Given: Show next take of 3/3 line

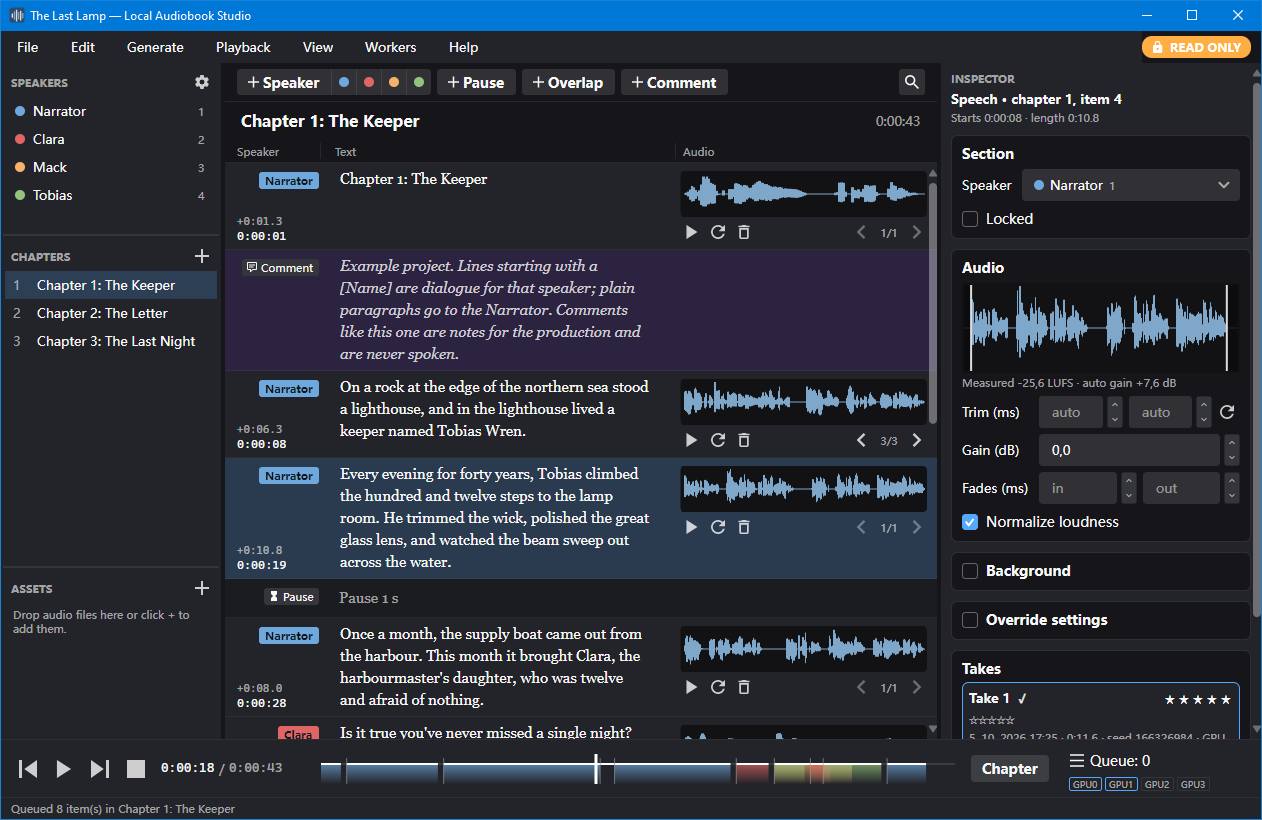Looking at the screenshot, I should pyautogui.click(x=917, y=440).
